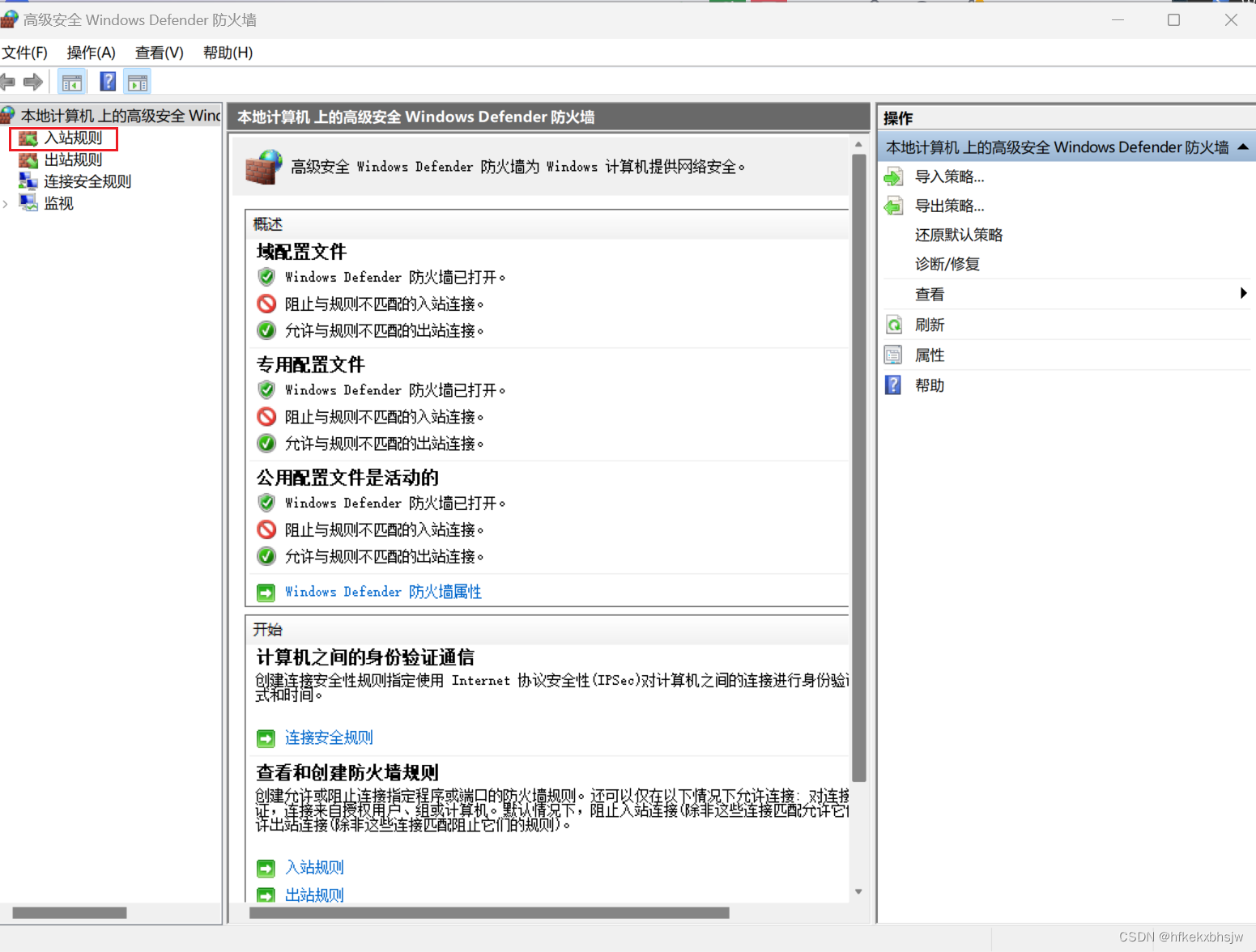Open the 帮助(H) menu
Screen dimensions: 1256x952
(x=228, y=53)
